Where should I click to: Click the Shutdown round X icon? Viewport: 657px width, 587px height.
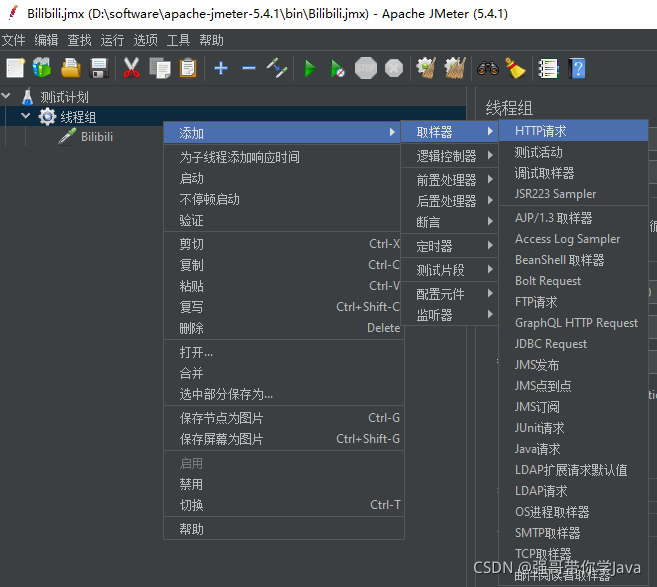[394, 68]
